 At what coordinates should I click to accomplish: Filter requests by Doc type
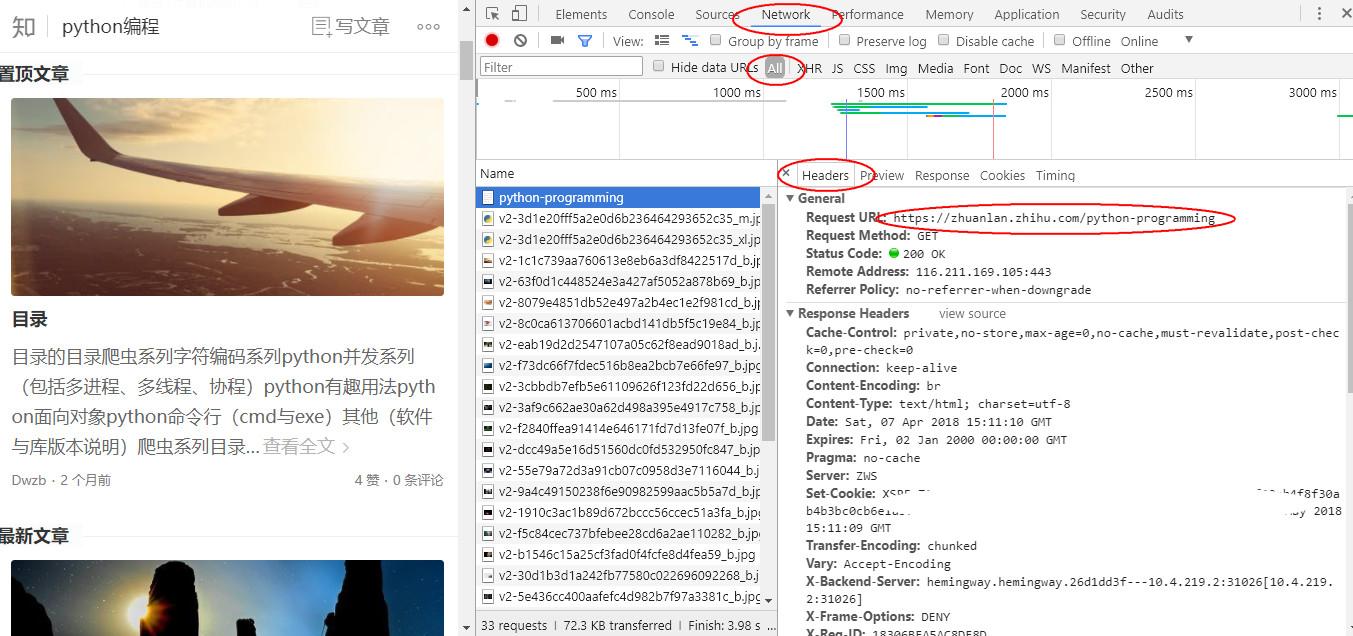(x=1011, y=68)
